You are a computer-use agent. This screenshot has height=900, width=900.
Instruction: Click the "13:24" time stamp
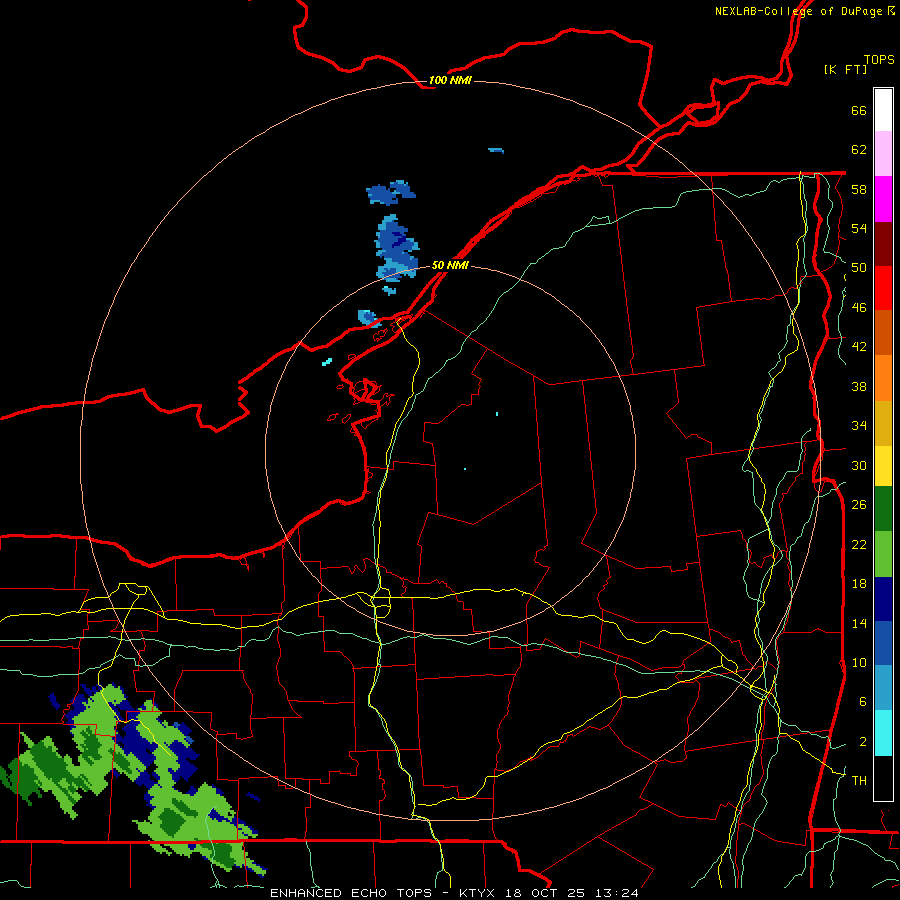pyautogui.click(x=615, y=893)
